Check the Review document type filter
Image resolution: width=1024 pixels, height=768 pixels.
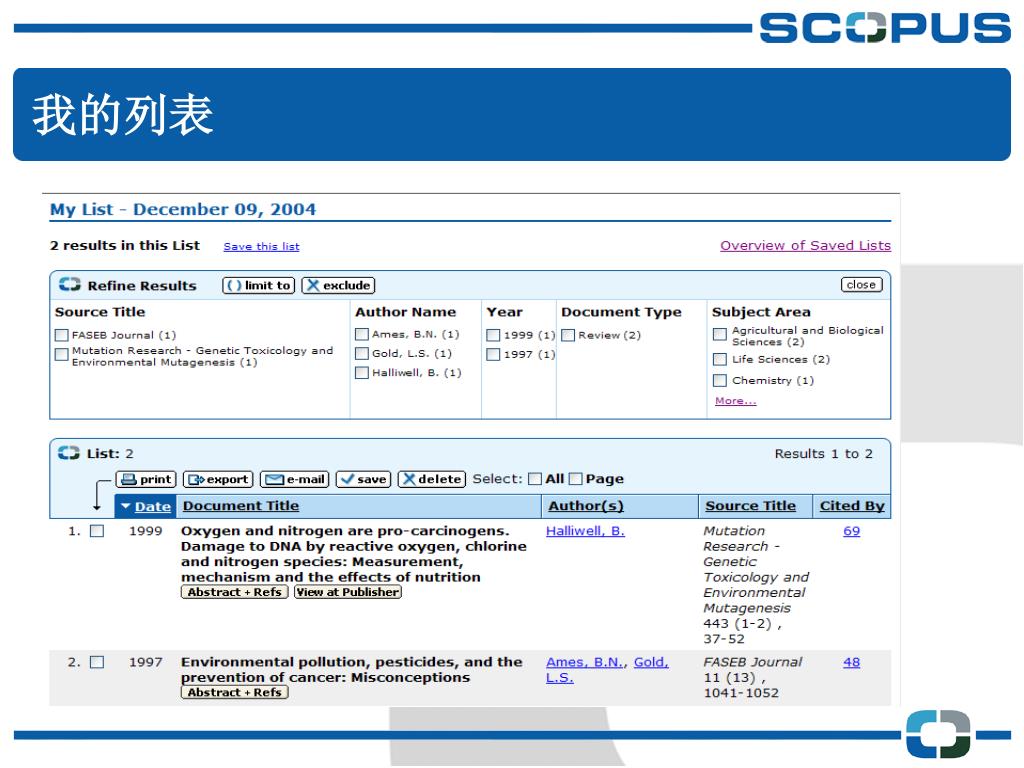(568, 335)
